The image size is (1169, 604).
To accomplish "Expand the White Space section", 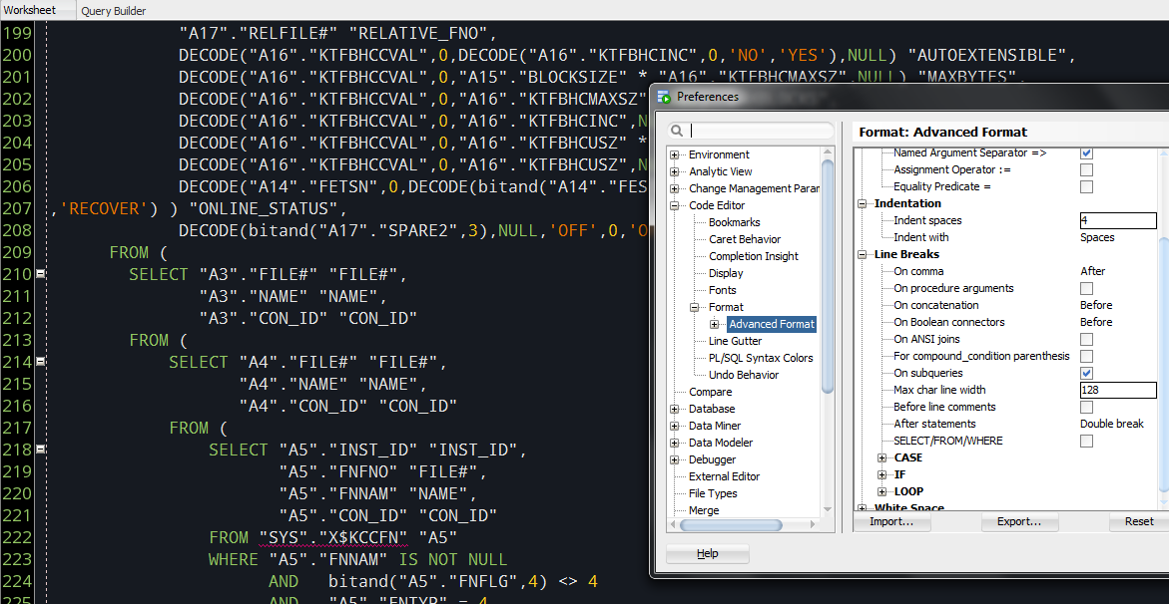I will click(863, 509).
